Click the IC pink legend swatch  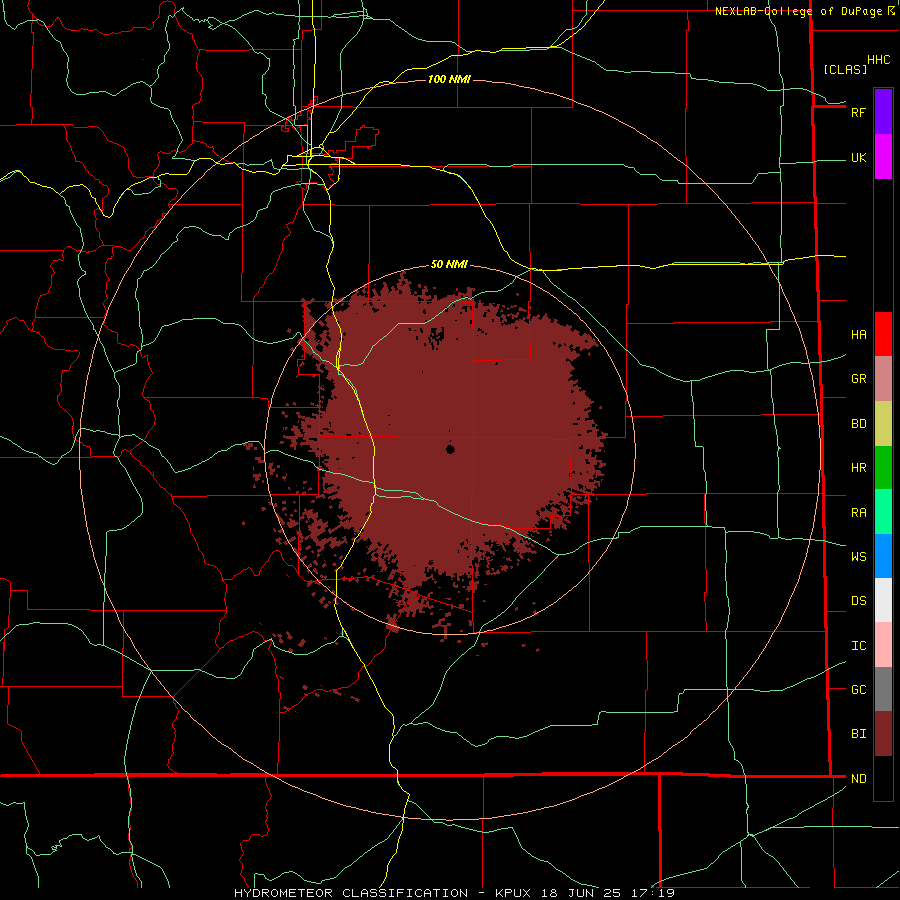(883, 645)
